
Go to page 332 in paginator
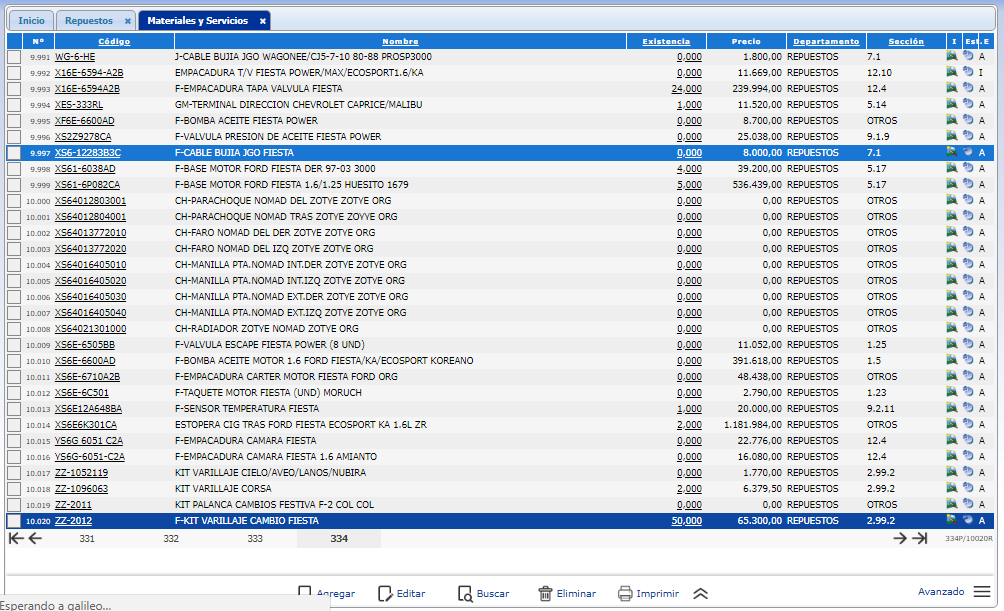tap(171, 539)
